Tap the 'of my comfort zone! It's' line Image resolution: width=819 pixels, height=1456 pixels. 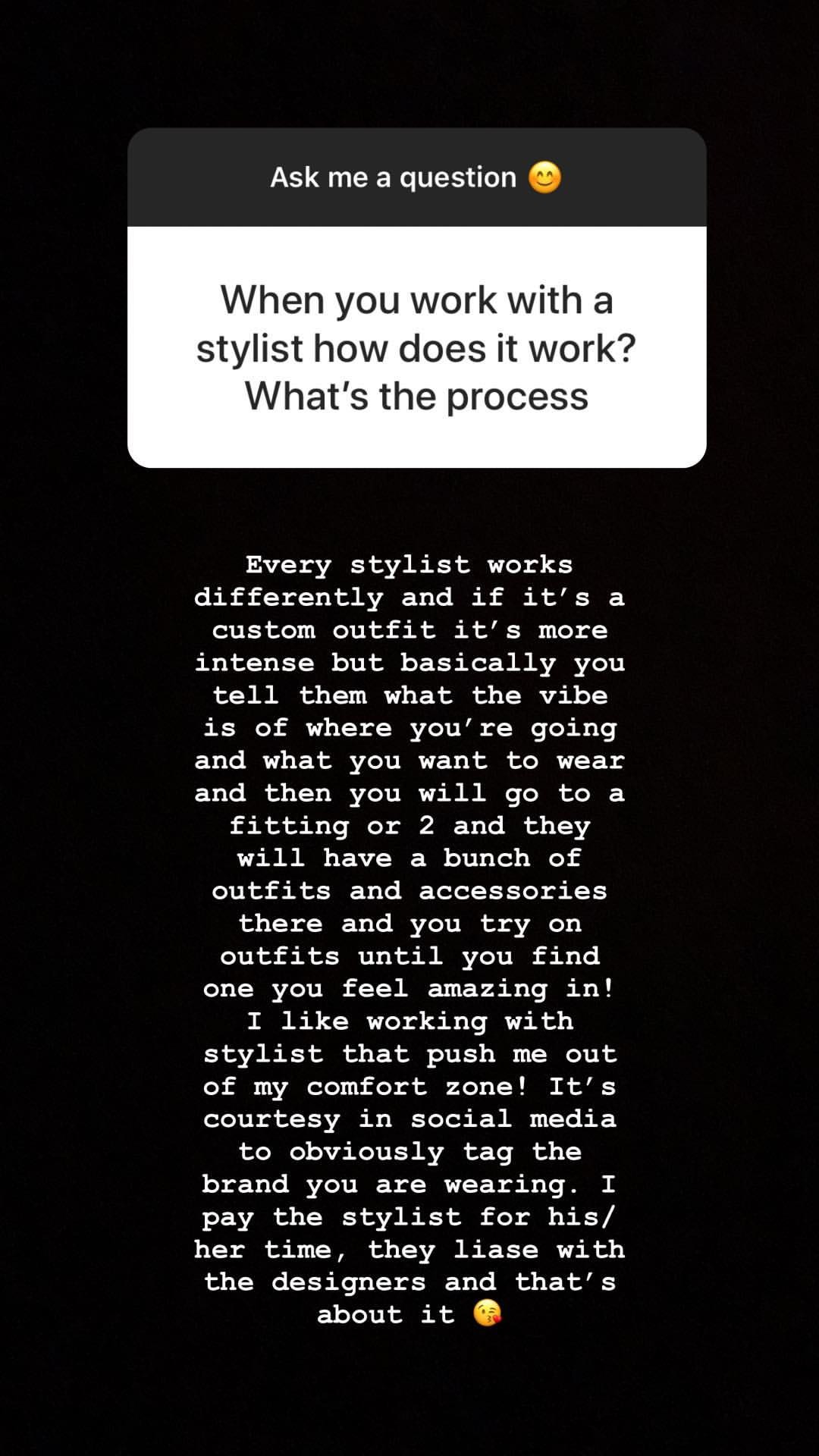click(409, 1087)
